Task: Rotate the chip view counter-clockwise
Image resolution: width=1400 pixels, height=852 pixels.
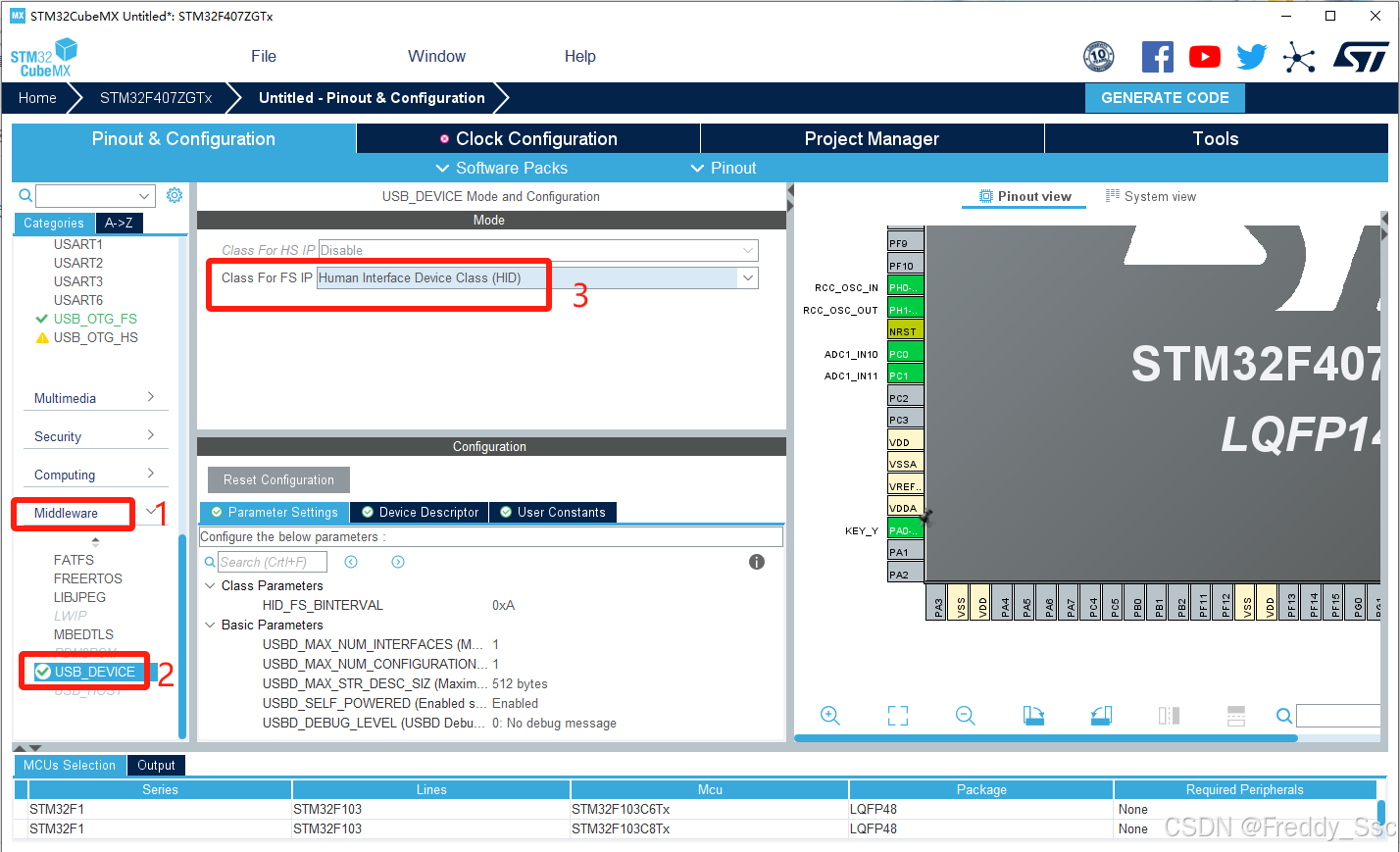Action: pos(1101,716)
